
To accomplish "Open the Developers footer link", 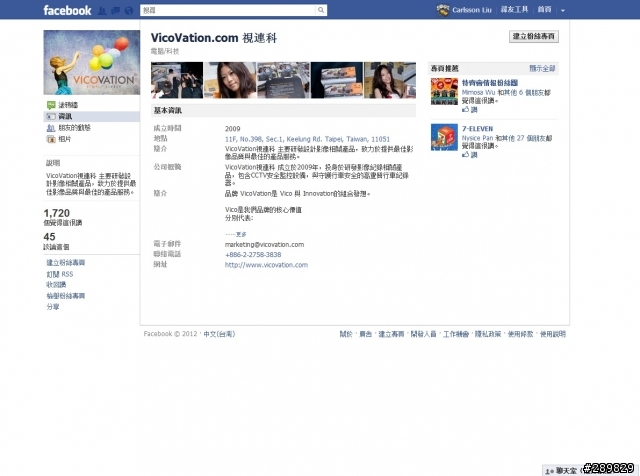I will pyautogui.click(x=423, y=334).
